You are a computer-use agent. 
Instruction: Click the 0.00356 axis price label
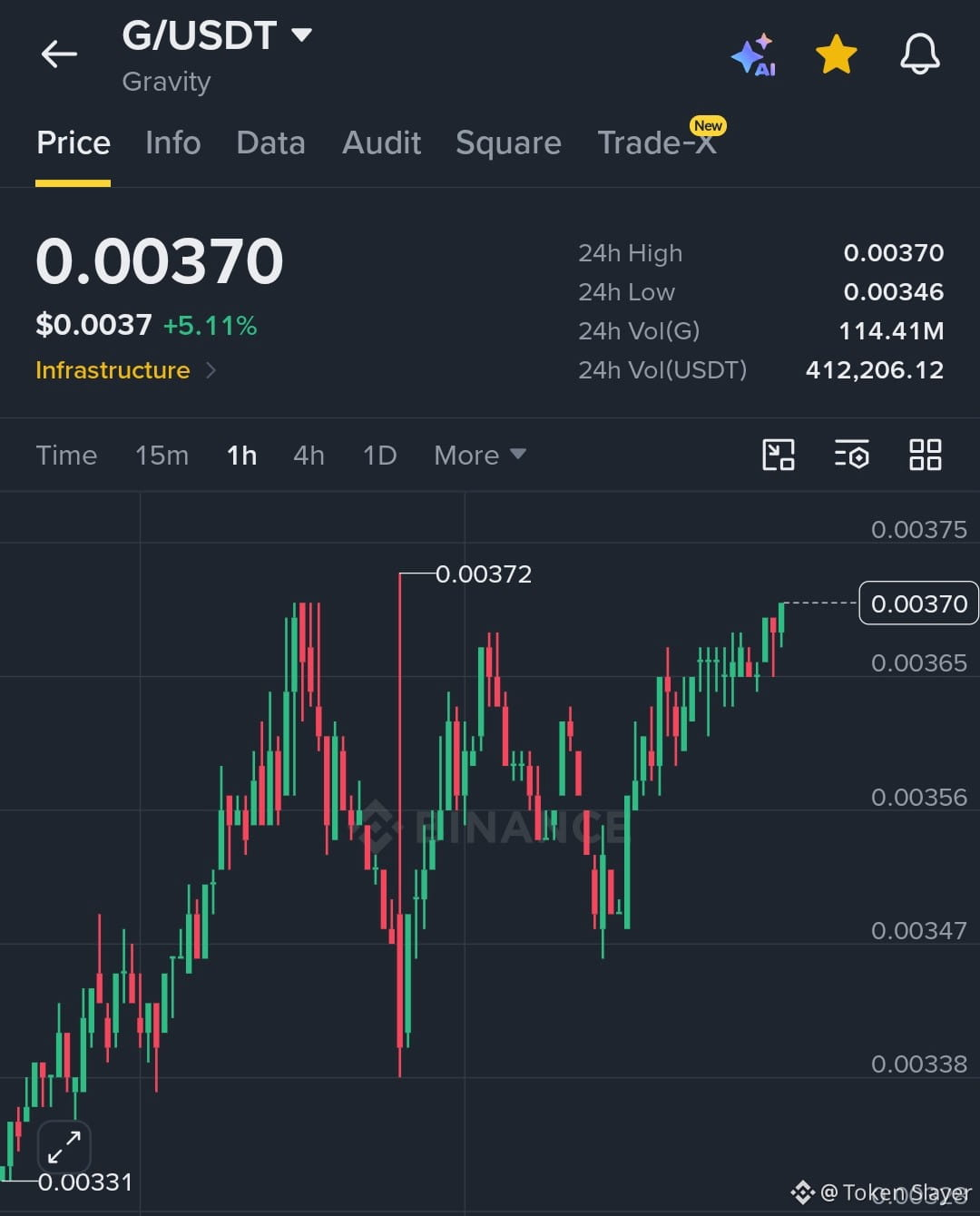click(x=919, y=797)
